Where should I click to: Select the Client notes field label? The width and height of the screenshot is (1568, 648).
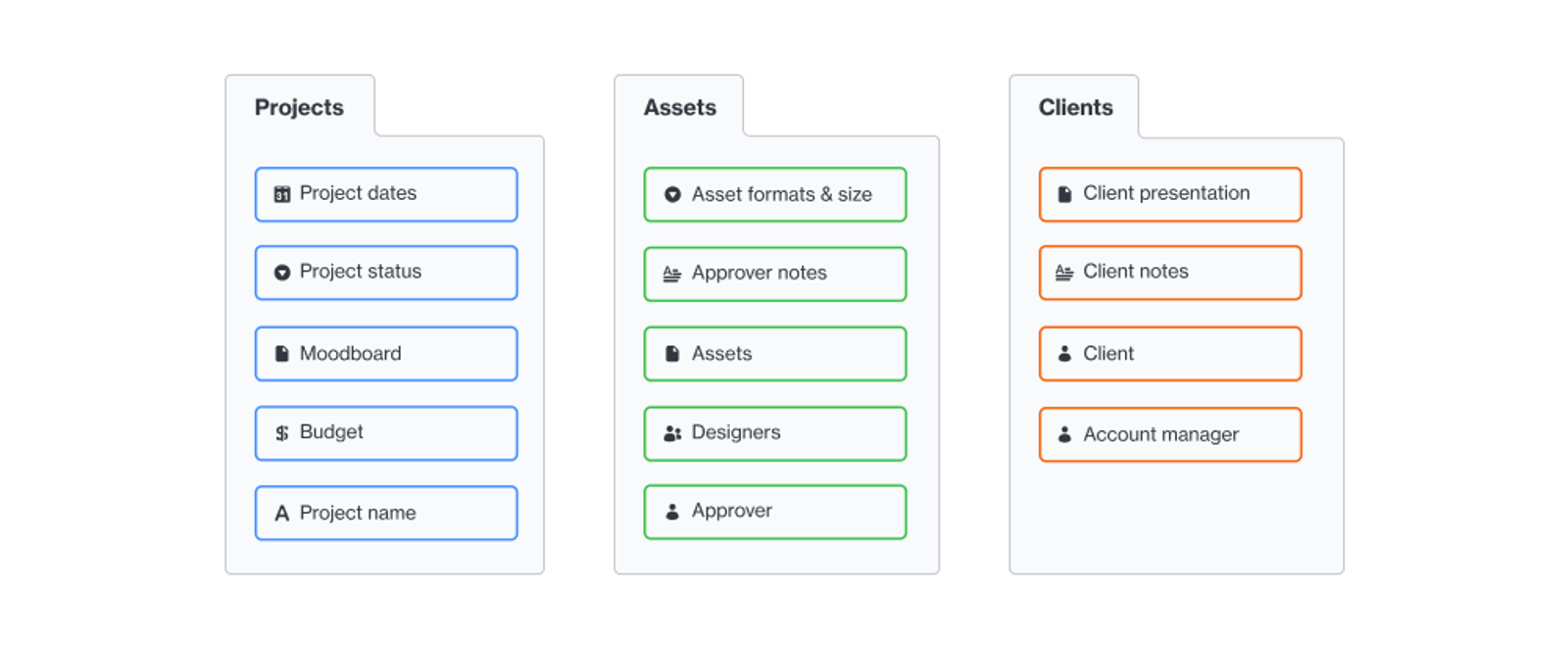click(1136, 272)
